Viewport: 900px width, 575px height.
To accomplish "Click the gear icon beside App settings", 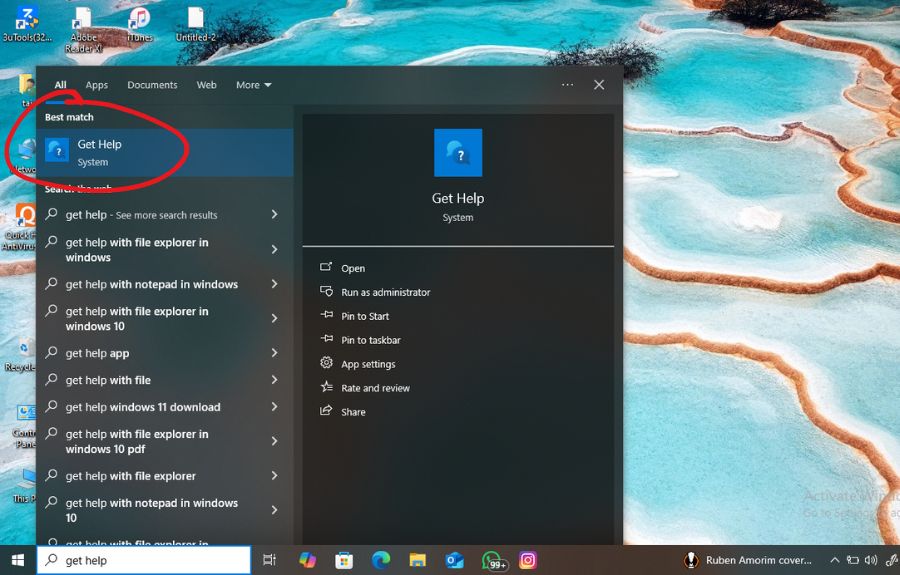I will coord(326,363).
